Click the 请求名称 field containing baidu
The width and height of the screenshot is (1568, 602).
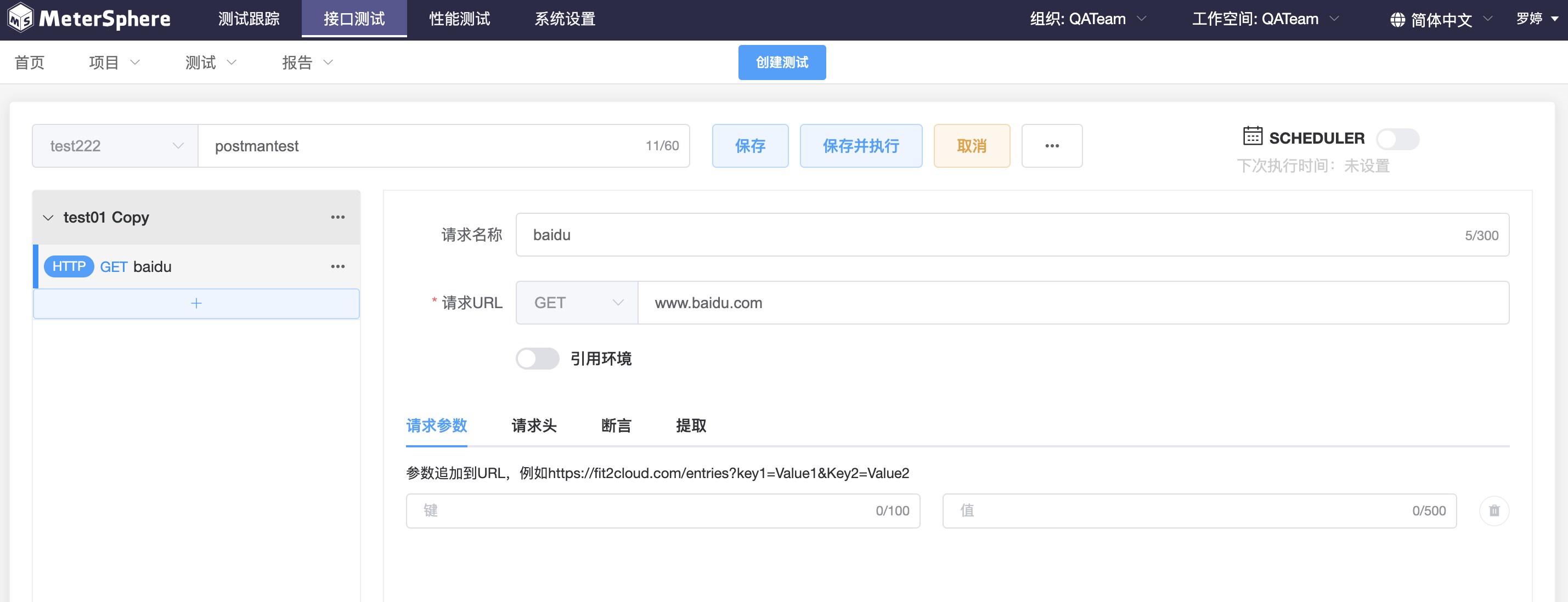point(1012,235)
